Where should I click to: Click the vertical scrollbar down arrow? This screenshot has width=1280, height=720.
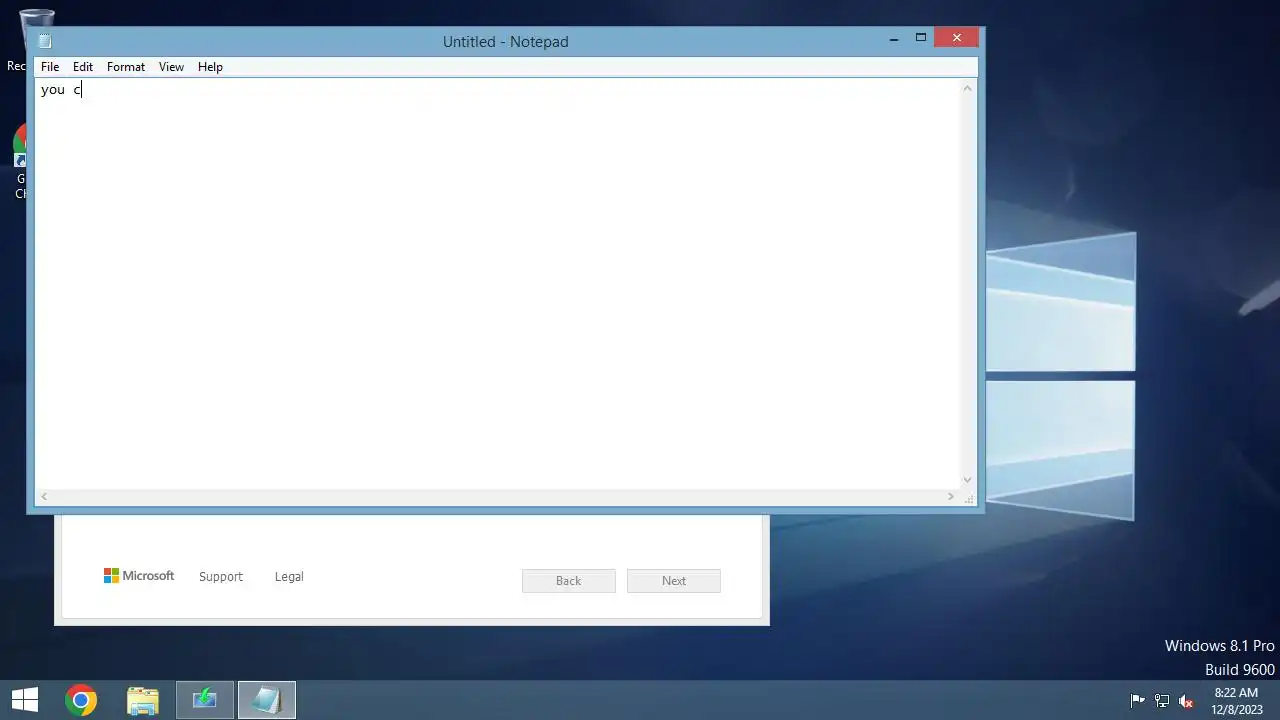(x=967, y=480)
